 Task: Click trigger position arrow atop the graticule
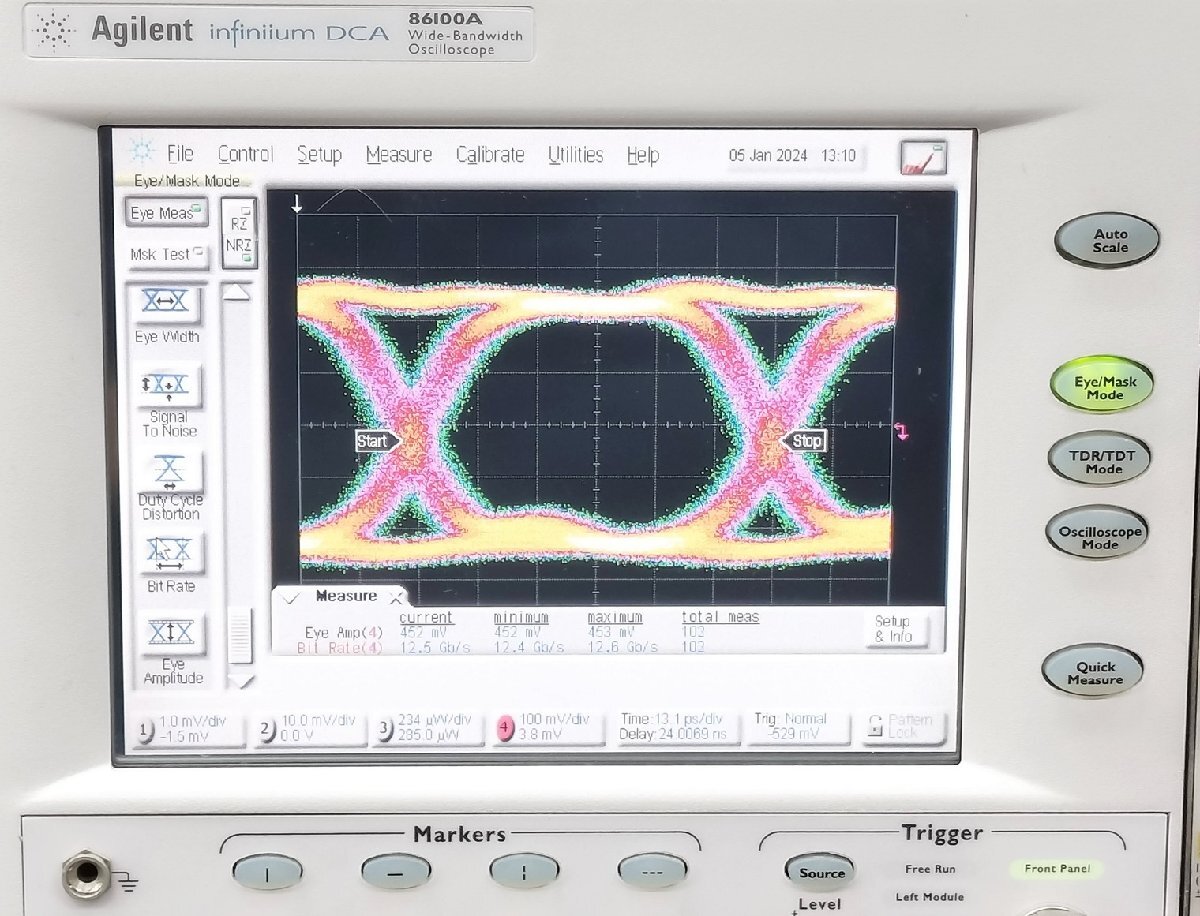297,205
